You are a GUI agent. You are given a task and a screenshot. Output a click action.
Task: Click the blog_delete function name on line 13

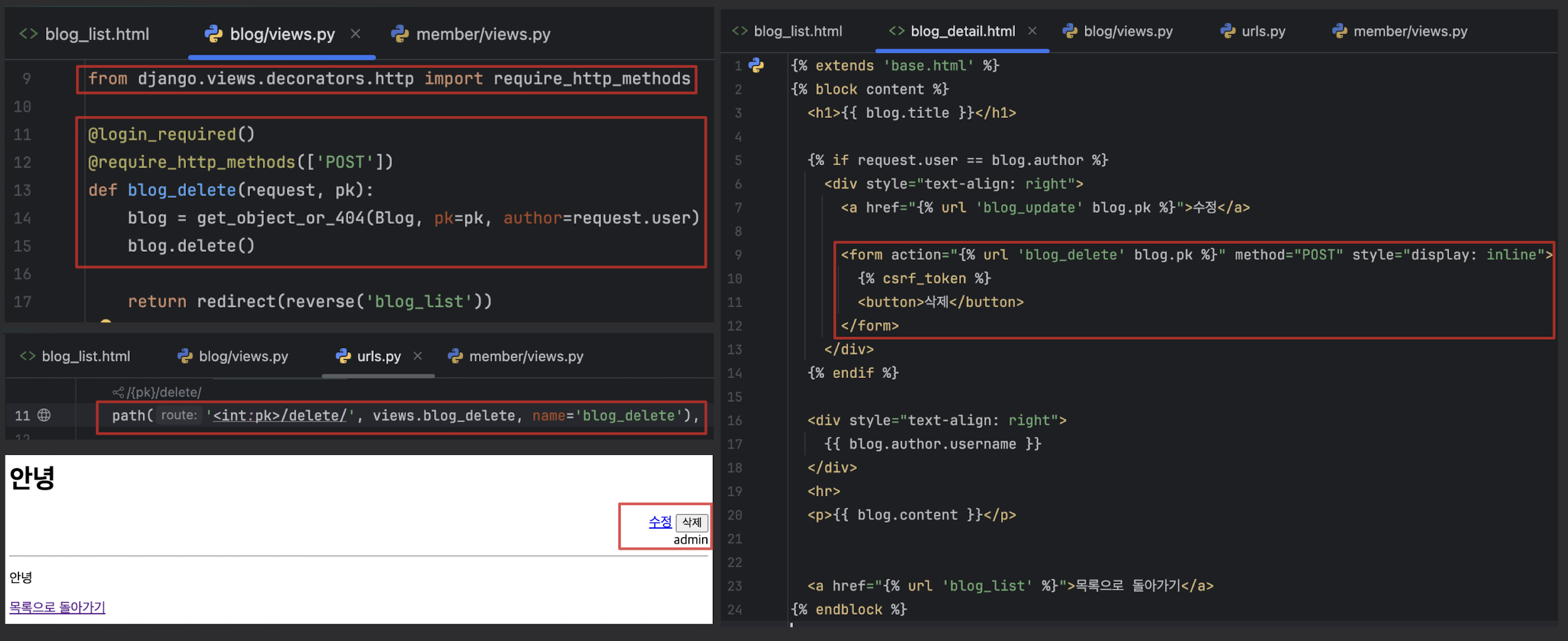click(181, 190)
